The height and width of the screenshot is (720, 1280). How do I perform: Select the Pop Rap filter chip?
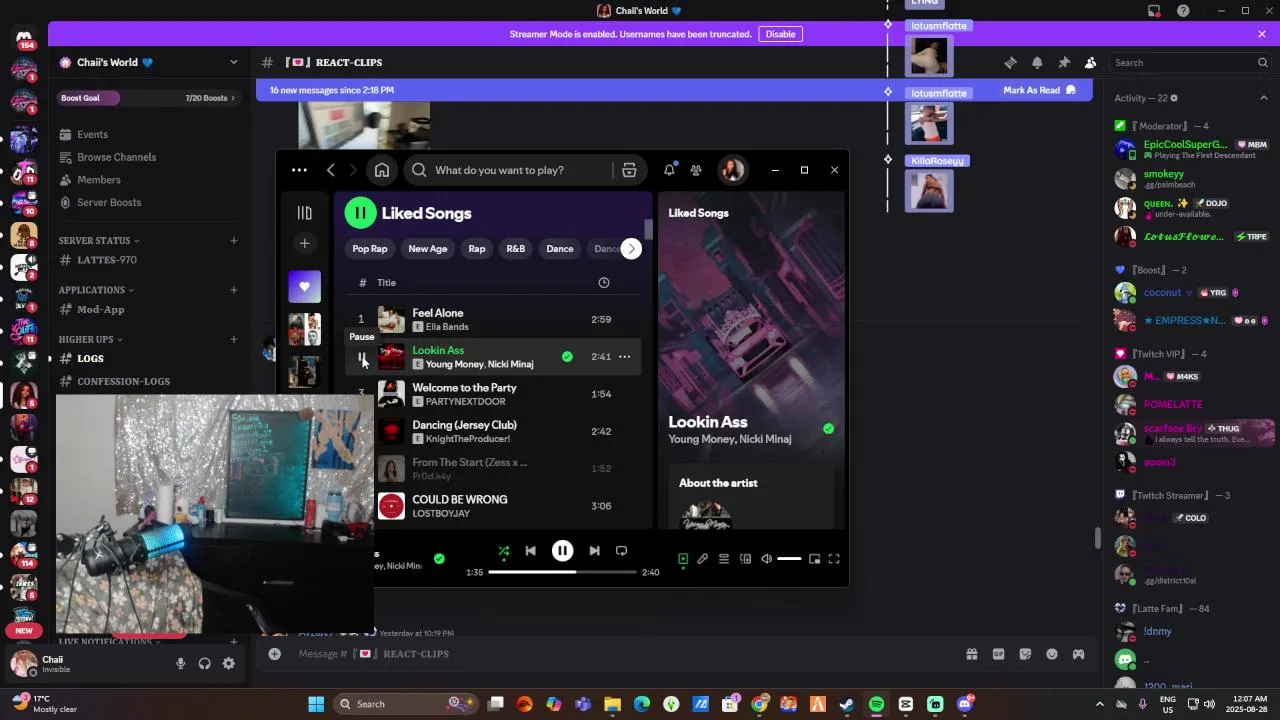click(x=370, y=249)
